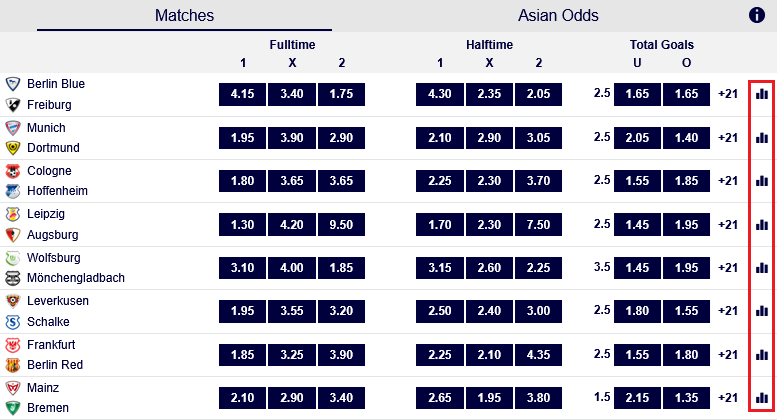Expand +21 more markets for Leipzig match
This screenshot has height=420, width=777.
point(728,224)
